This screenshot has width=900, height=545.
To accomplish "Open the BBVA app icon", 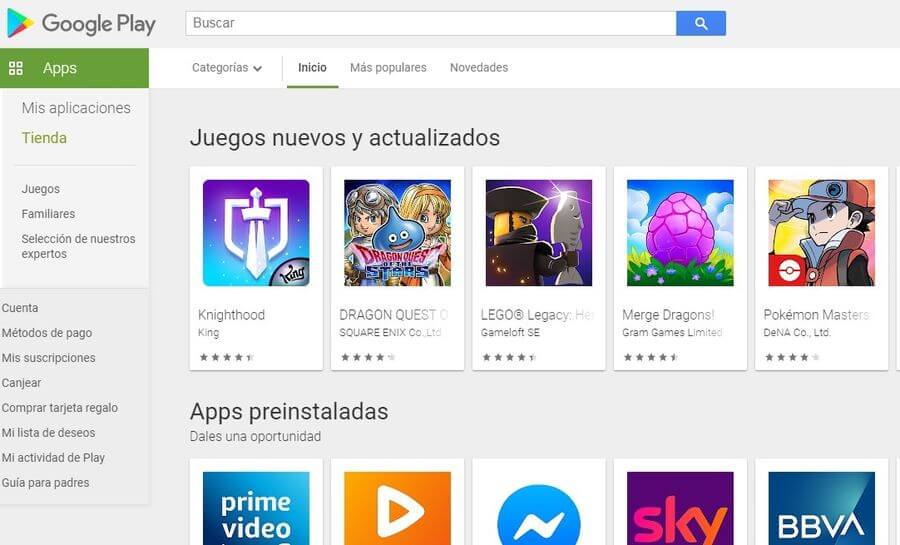I will coord(821,508).
